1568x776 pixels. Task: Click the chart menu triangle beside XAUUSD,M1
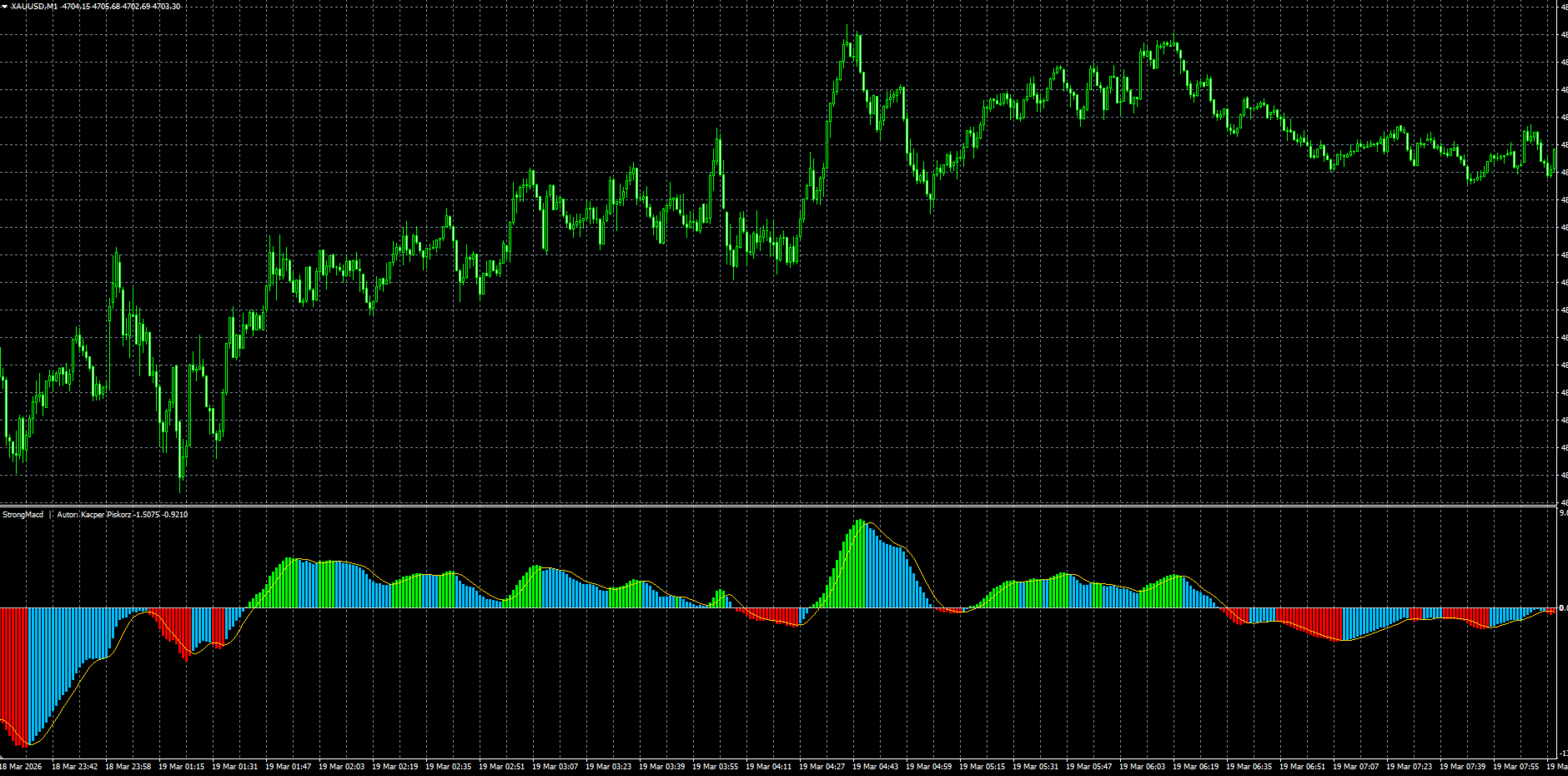pos(4,7)
